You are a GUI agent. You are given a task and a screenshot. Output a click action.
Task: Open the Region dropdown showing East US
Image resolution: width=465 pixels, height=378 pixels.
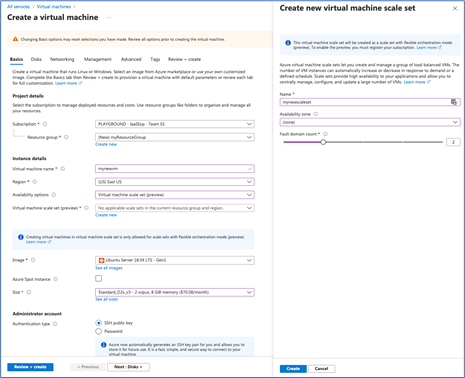coord(175,182)
